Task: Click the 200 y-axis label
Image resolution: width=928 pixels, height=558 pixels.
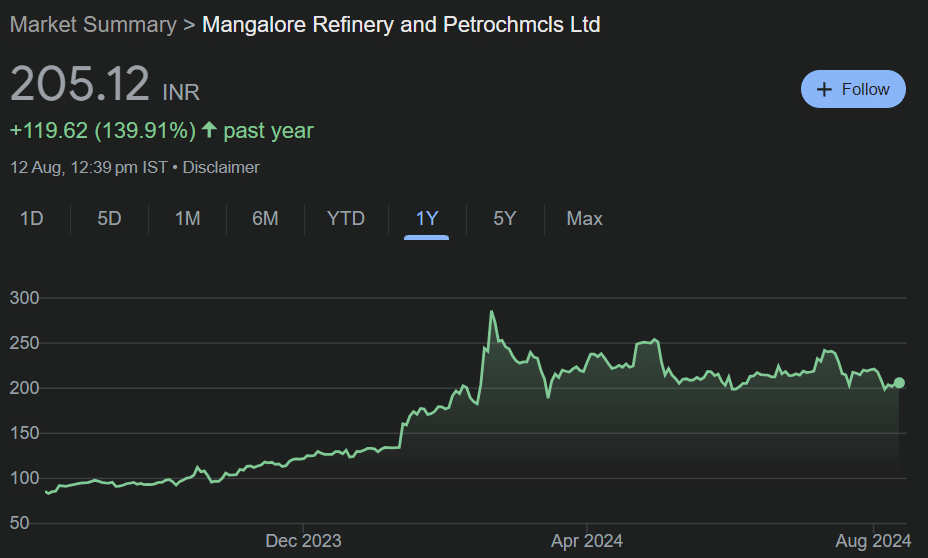Action: tap(24, 388)
